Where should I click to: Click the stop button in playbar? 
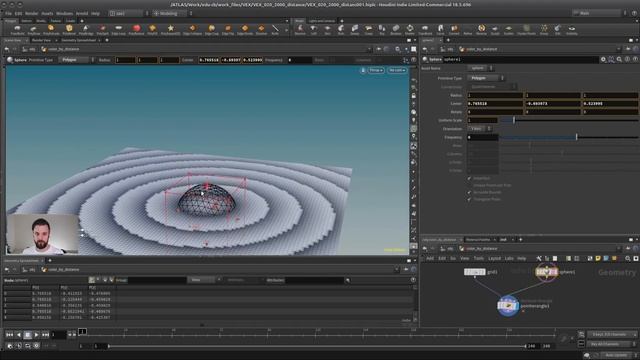[x=27, y=335]
